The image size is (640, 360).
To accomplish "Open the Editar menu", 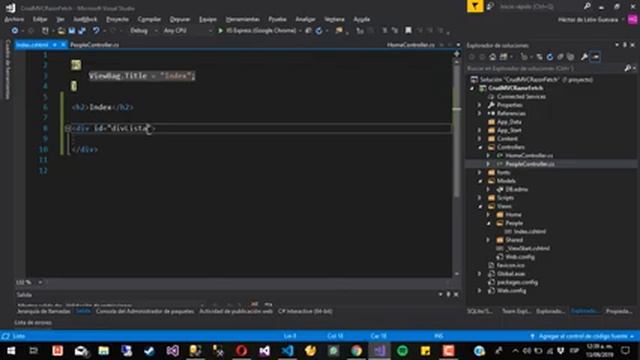I will pyautogui.click(x=40, y=19).
